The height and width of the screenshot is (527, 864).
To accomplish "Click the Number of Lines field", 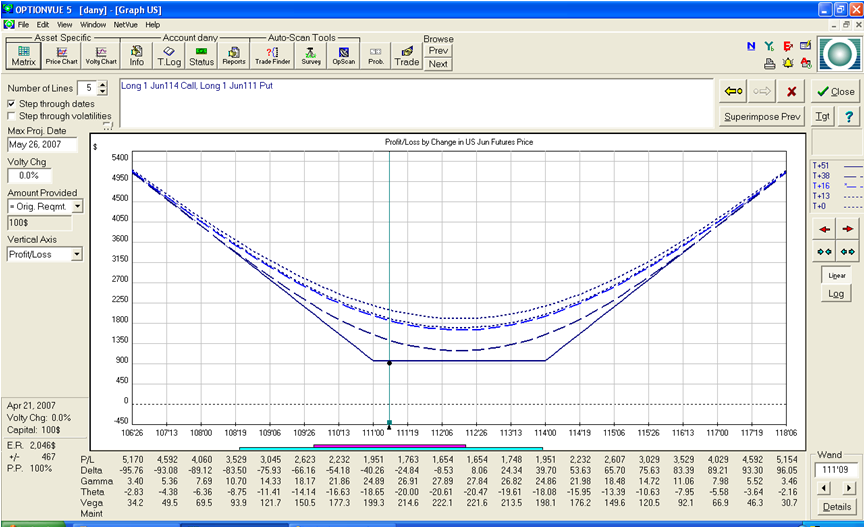I will pos(88,88).
